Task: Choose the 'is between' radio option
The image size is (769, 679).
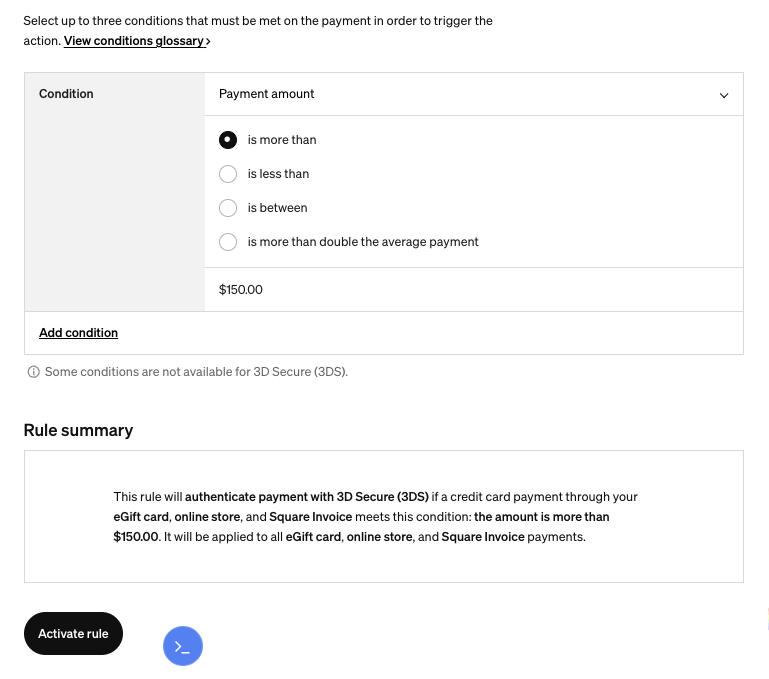Action: click(x=228, y=208)
